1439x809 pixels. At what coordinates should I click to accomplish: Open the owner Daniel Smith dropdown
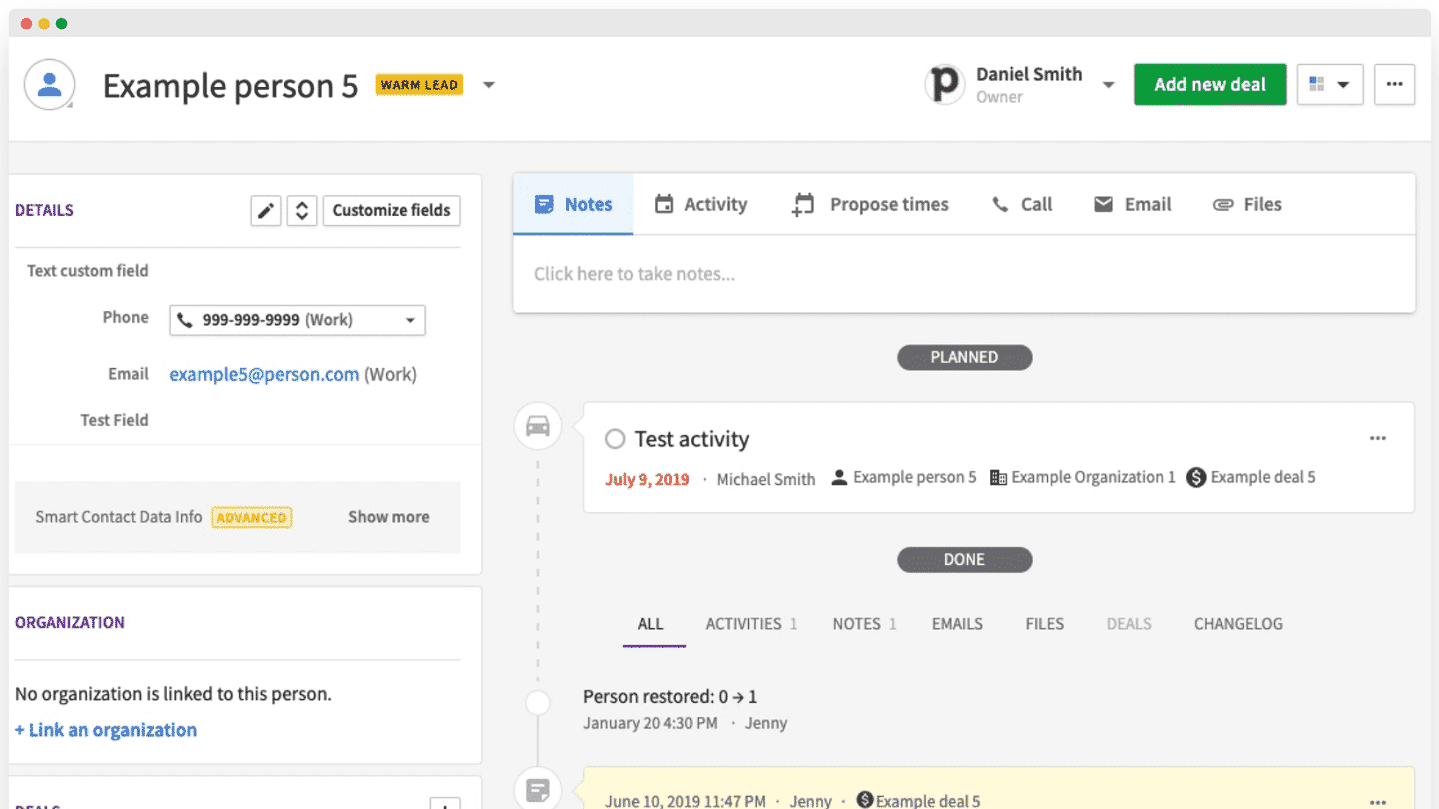click(x=1108, y=85)
